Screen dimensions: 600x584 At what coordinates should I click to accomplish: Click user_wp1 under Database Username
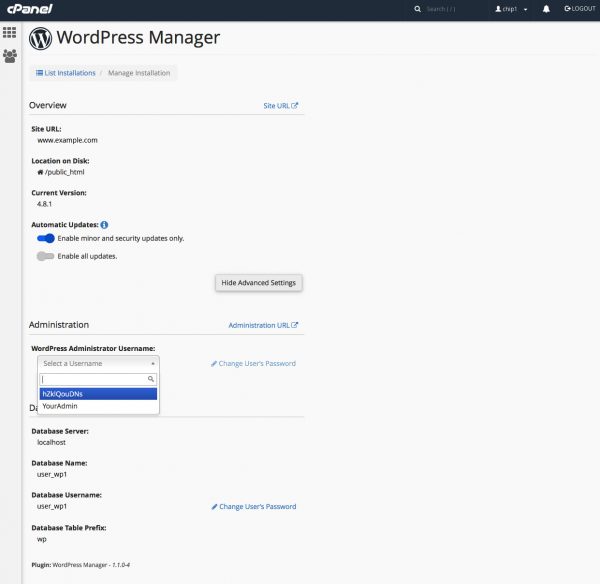(x=52, y=506)
